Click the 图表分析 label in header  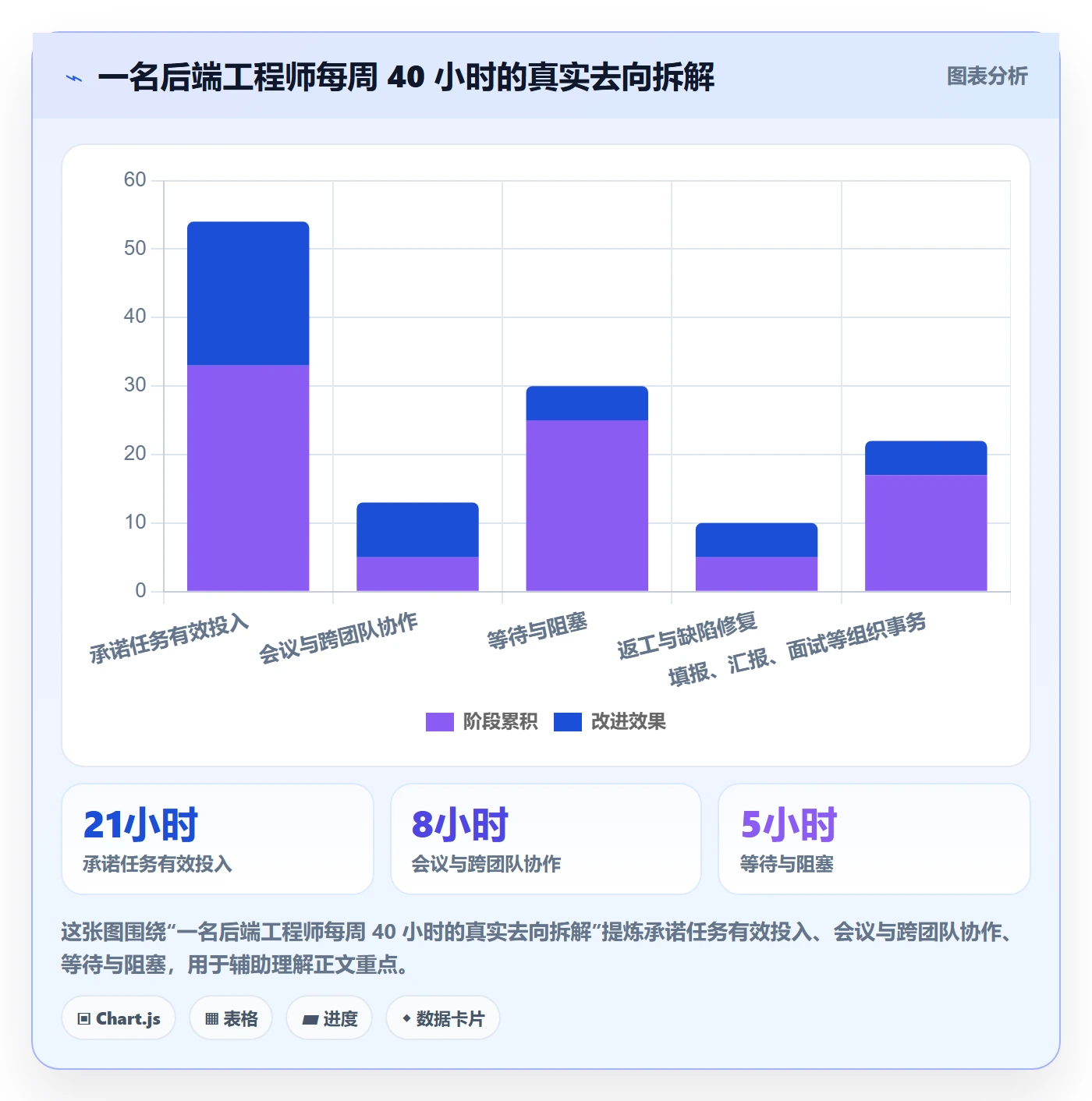(x=987, y=76)
